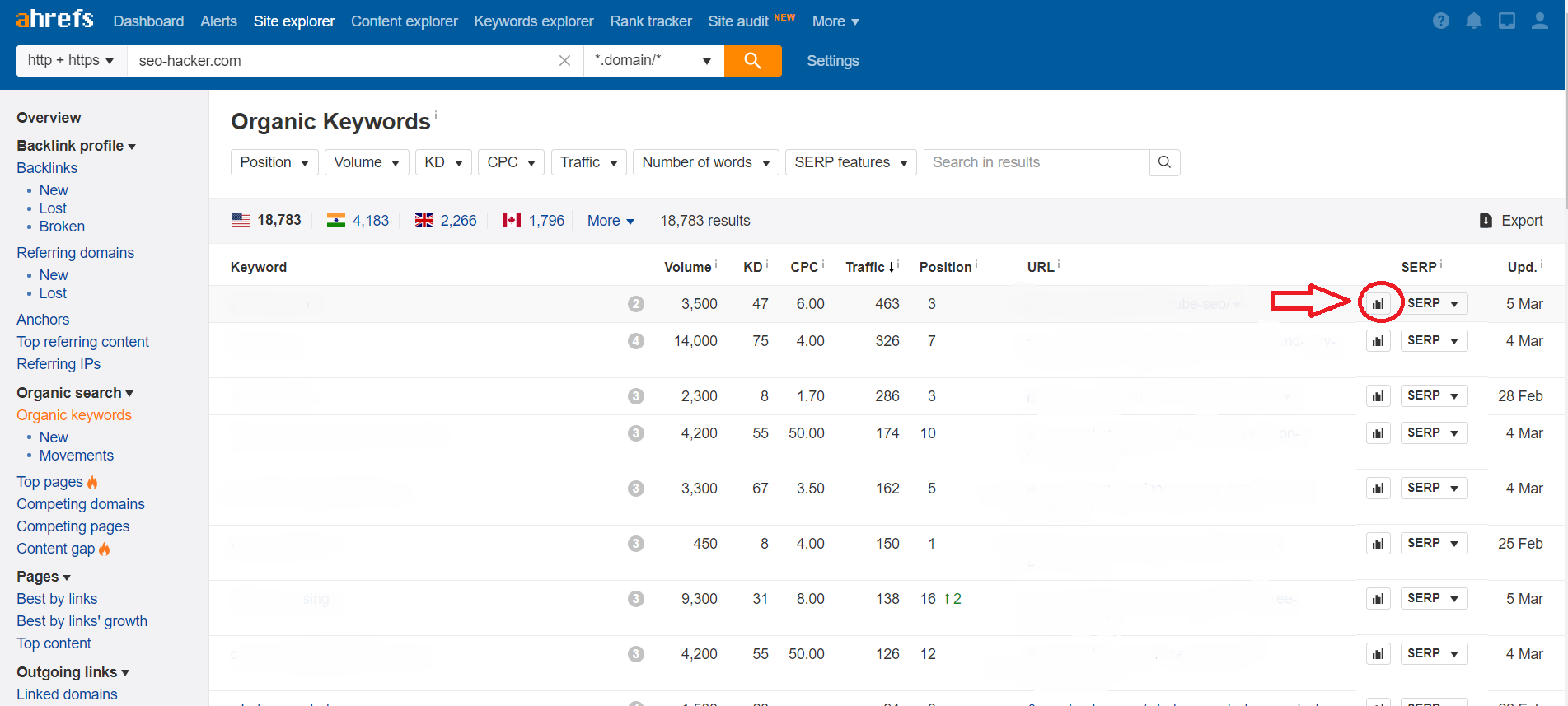Expand the SERP features filter dropdown
This screenshot has height=706, width=1568.
click(x=850, y=162)
